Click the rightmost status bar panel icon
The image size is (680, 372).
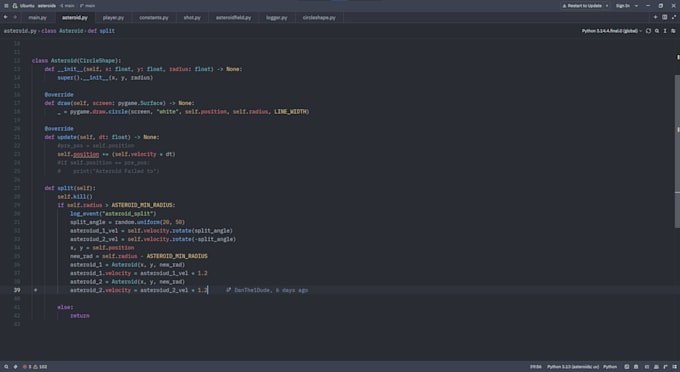(x=674, y=367)
